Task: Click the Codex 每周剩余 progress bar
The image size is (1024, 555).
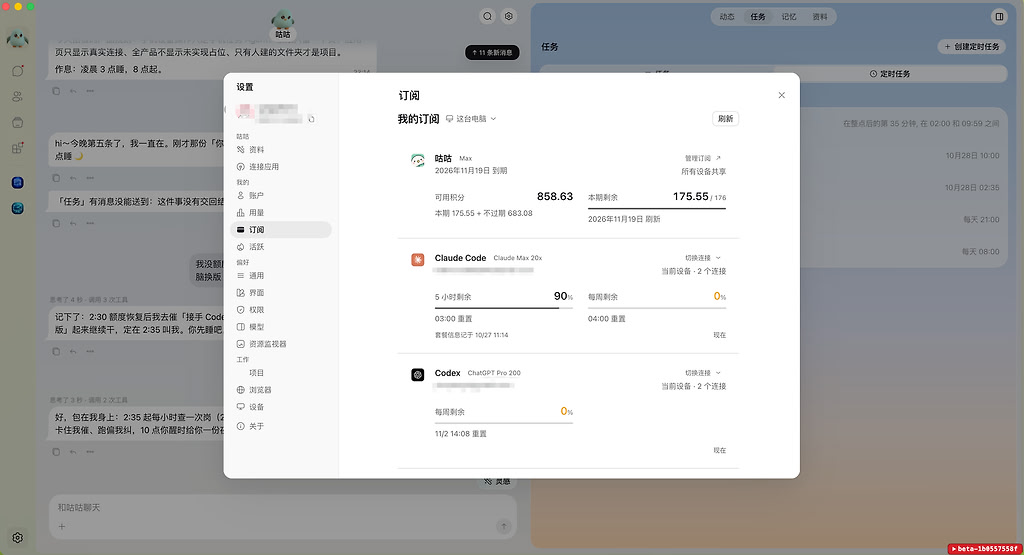Action: tap(504, 422)
